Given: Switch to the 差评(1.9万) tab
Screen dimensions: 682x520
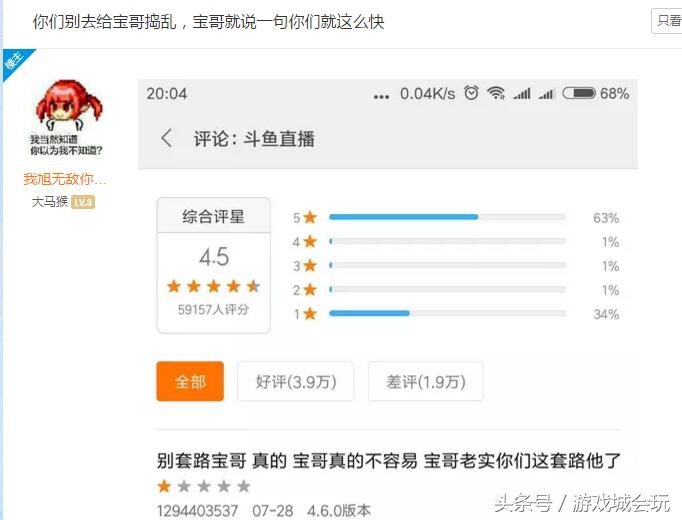Looking at the screenshot, I should coord(425,381).
